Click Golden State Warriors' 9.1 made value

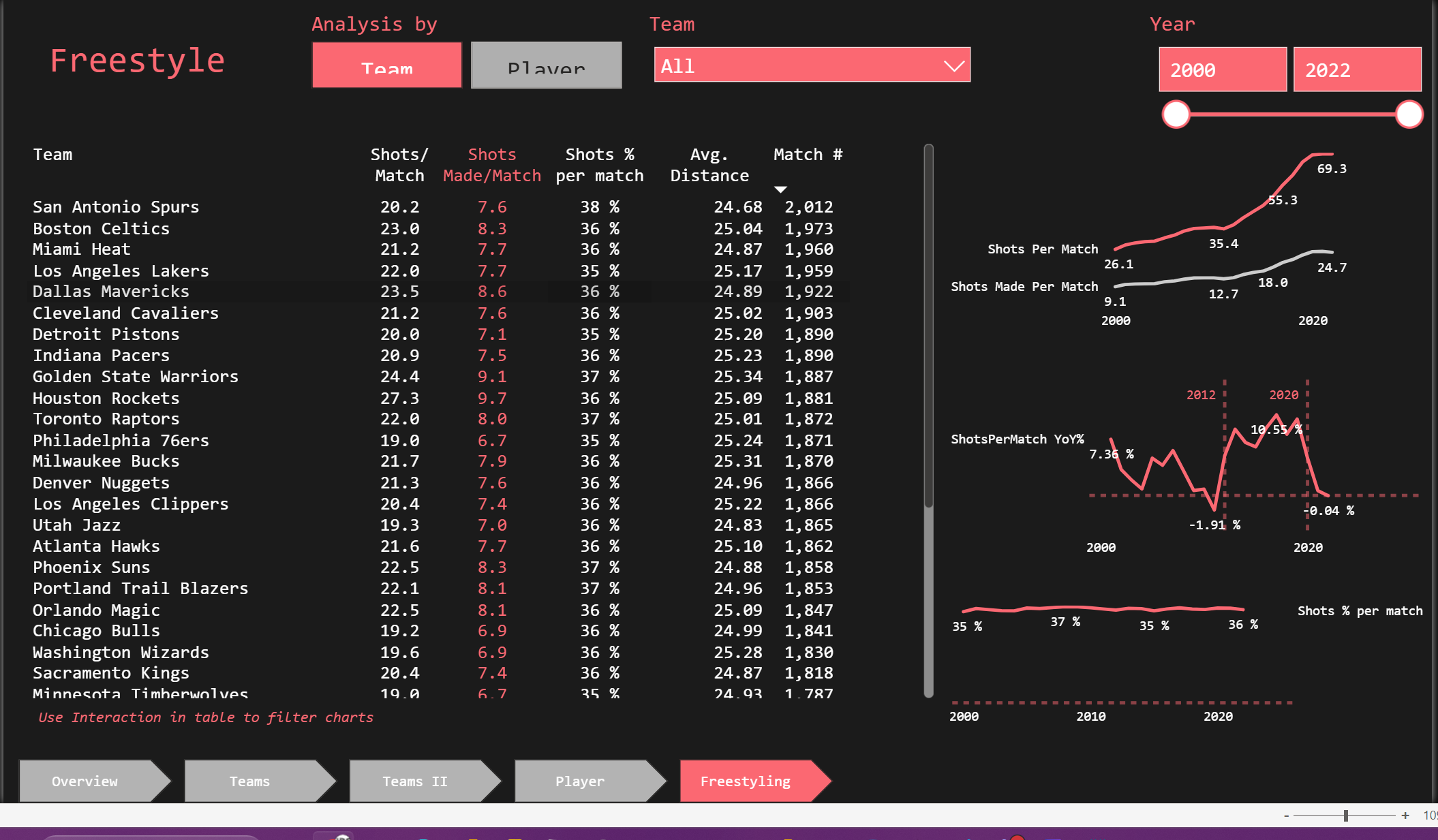[x=492, y=377]
